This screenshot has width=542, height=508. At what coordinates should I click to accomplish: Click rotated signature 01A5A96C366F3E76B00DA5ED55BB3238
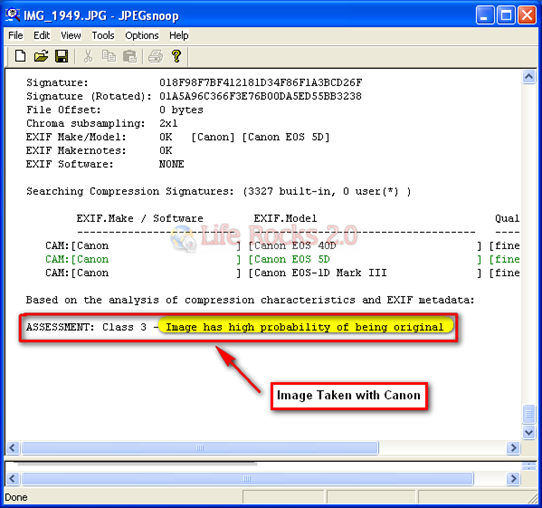pos(260,96)
